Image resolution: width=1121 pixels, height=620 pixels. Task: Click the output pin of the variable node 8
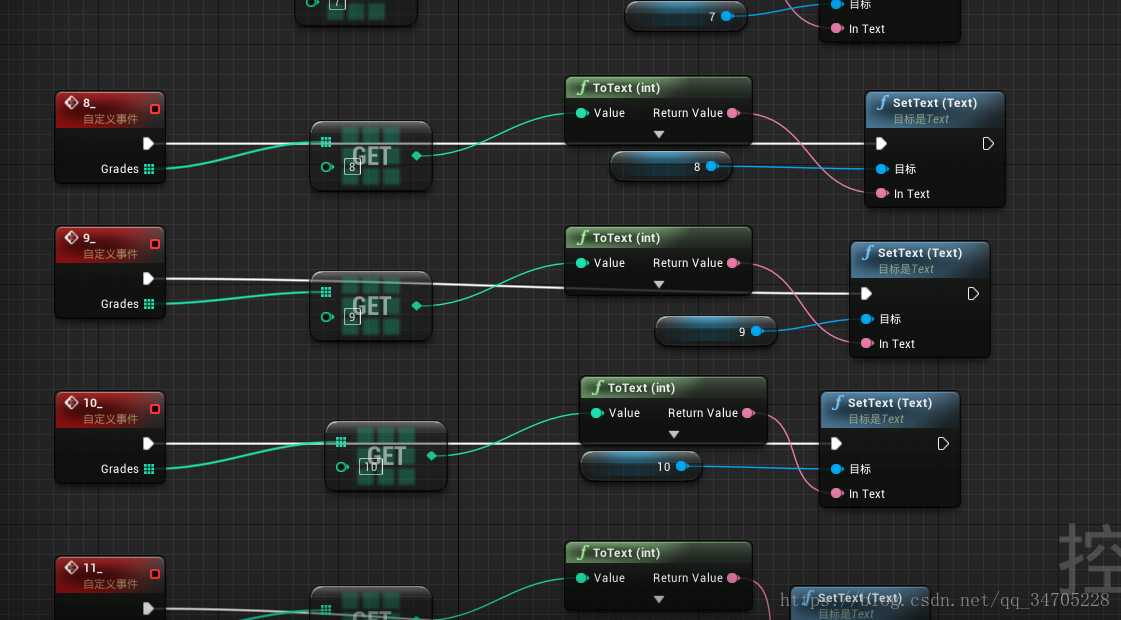(x=711, y=166)
